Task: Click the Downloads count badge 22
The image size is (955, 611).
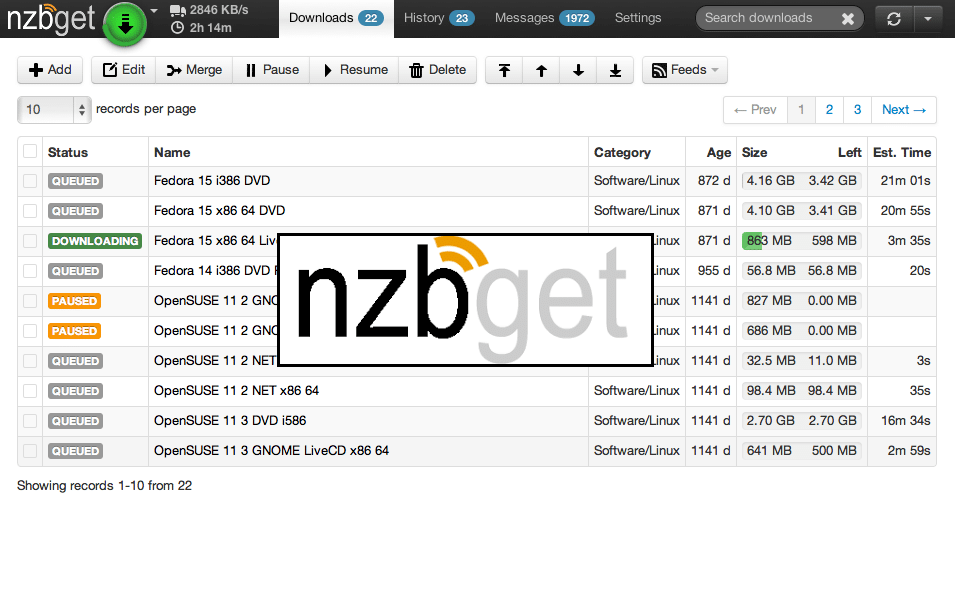Action: (371, 18)
